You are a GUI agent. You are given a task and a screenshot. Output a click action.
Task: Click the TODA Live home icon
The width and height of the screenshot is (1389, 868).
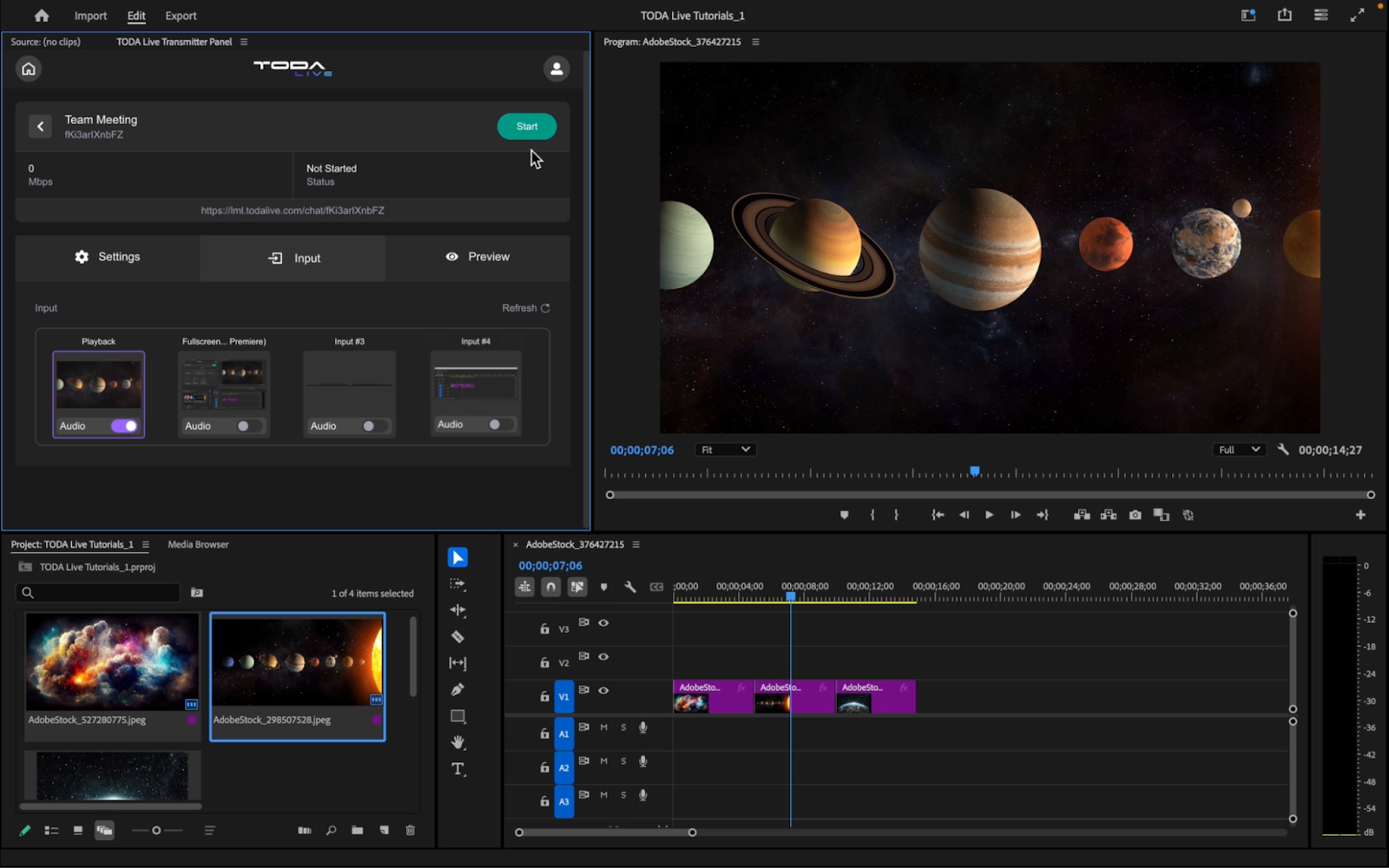[29, 69]
